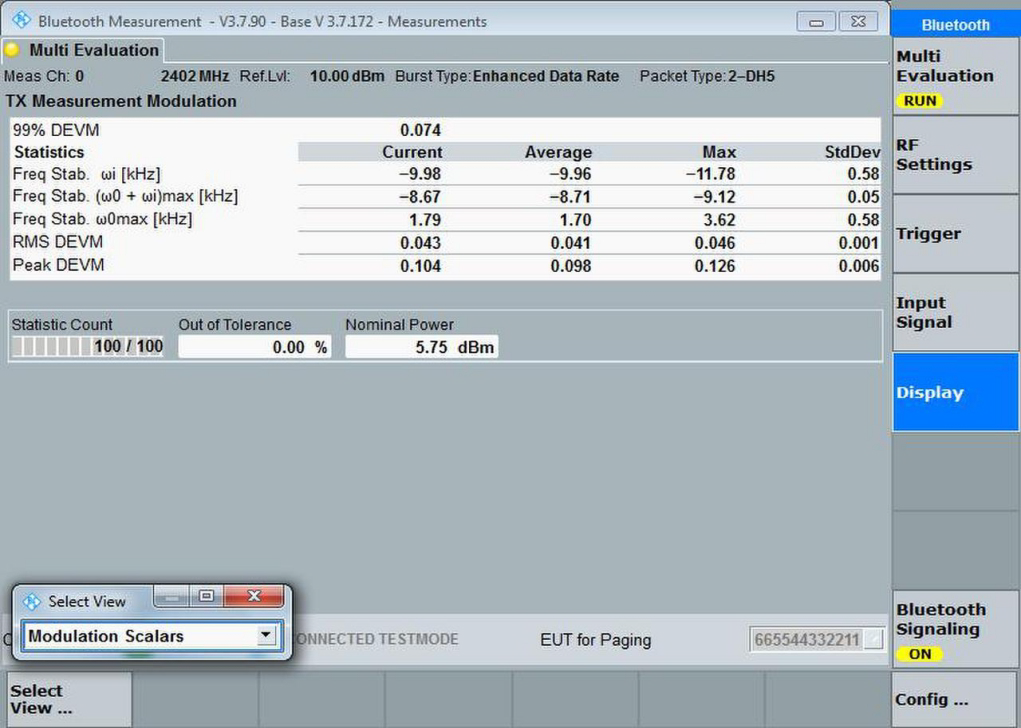Image resolution: width=1021 pixels, height=728 pixels.
Task: Click the 10.00 dBm reference level value
Action: click(x=347, y=76)
